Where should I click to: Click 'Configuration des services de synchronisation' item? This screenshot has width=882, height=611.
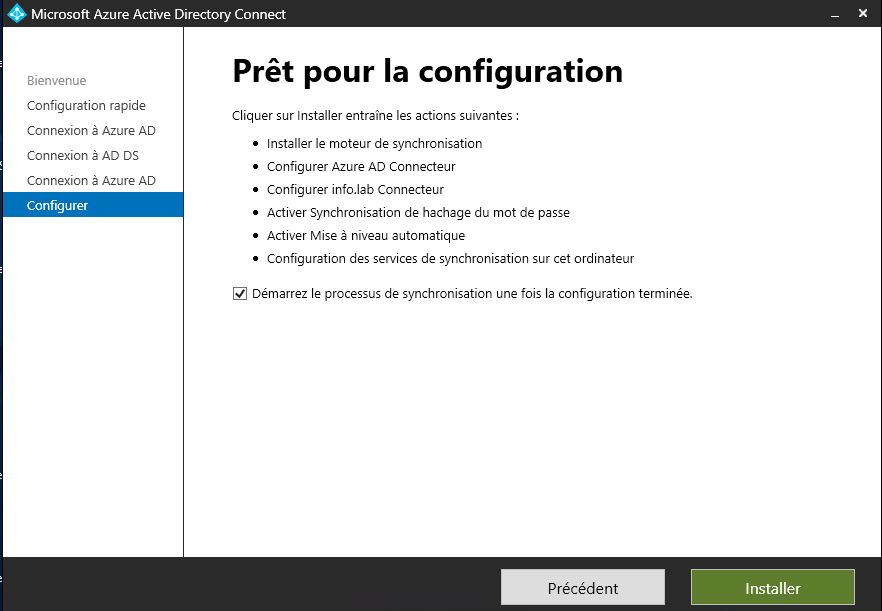click(x=450, y=259)
